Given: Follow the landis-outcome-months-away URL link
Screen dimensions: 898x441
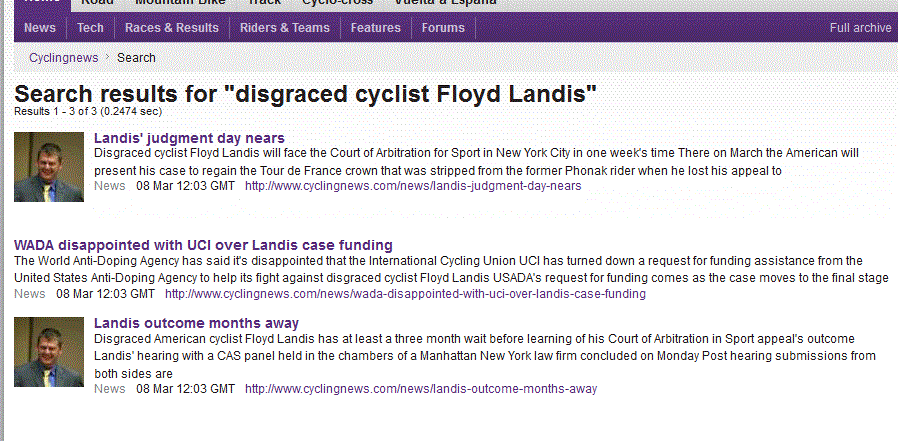Looking at the screenshot, I should coord(421,388).
